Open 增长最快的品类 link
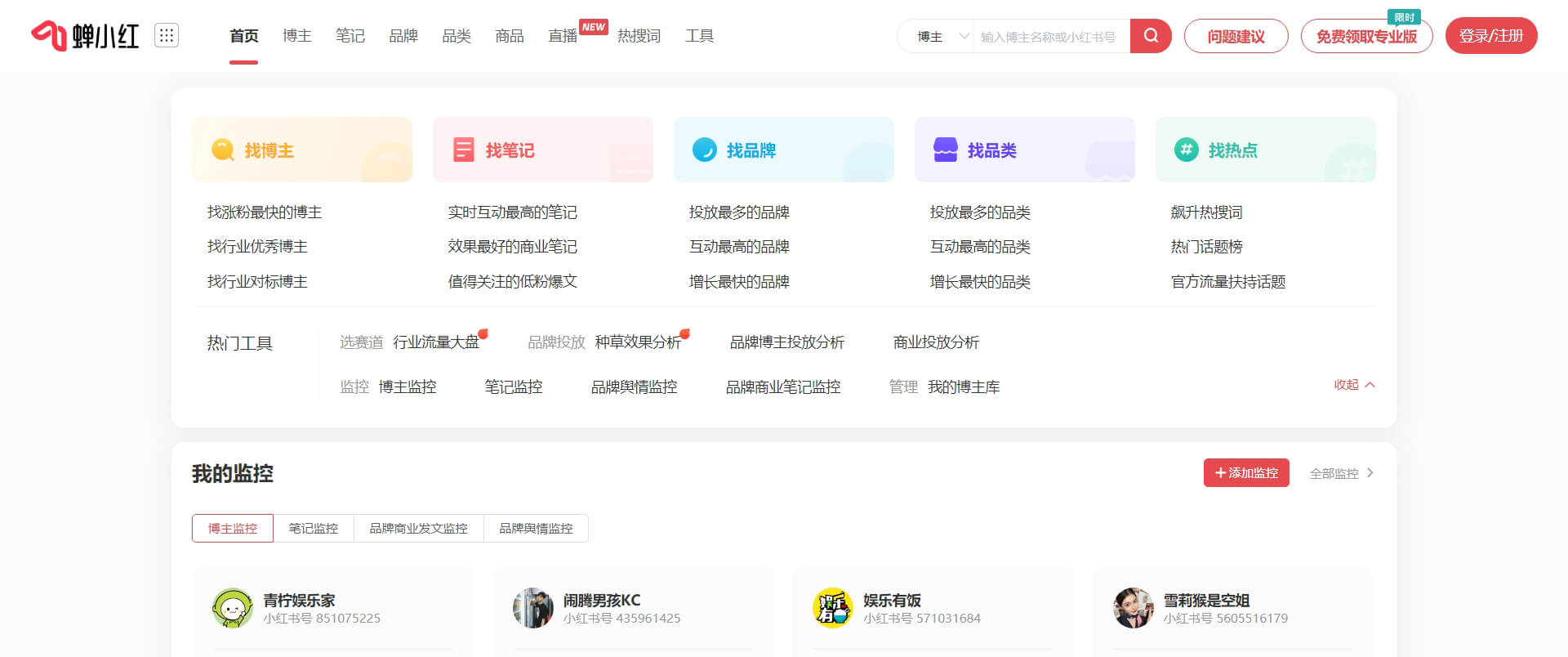Image resolution: width=1568 pixels, height=657 pixels. [x=980, y=282]
